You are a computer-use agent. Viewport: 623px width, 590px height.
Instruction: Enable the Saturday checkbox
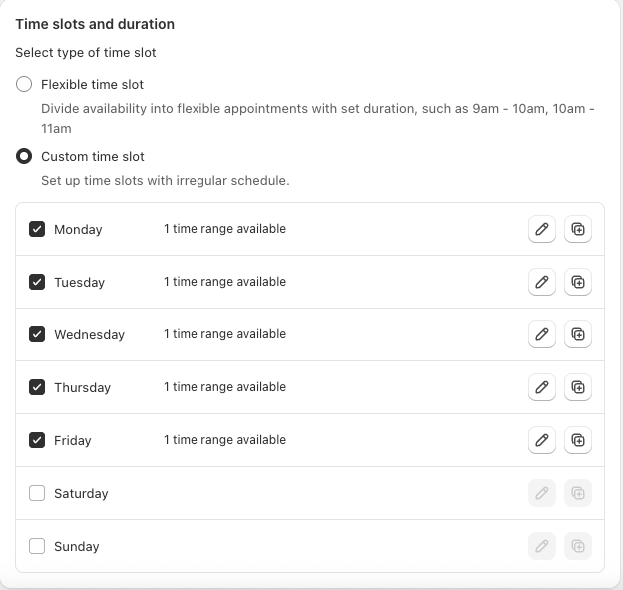pos(37,493)
